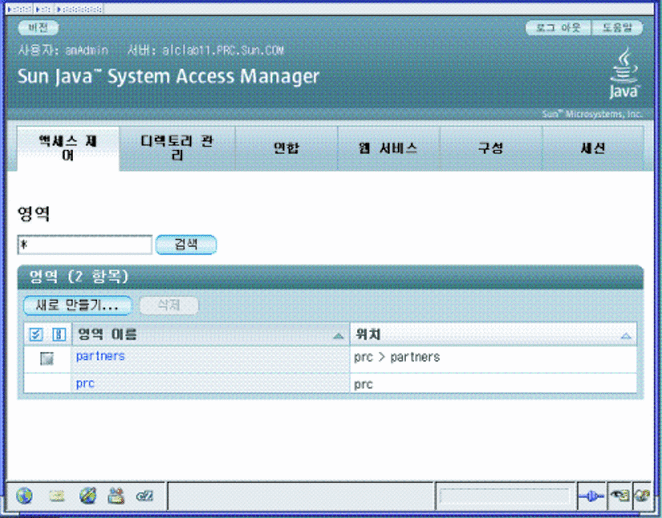Image resolution: width=662 pixels, height=518 pixels.
Task: Click the select-all rows icon in table header
Action: (36, 335)
